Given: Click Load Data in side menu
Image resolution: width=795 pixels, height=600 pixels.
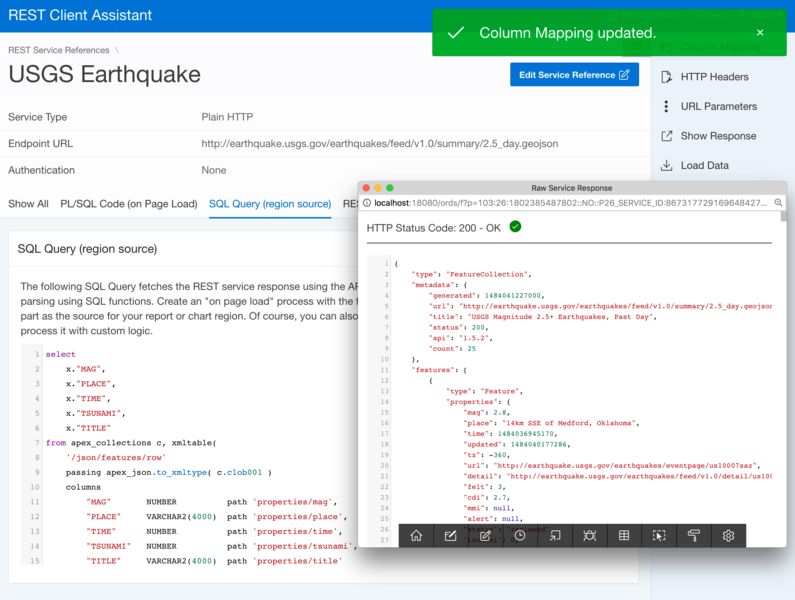Looking at the screenshot, I should 704,166.
